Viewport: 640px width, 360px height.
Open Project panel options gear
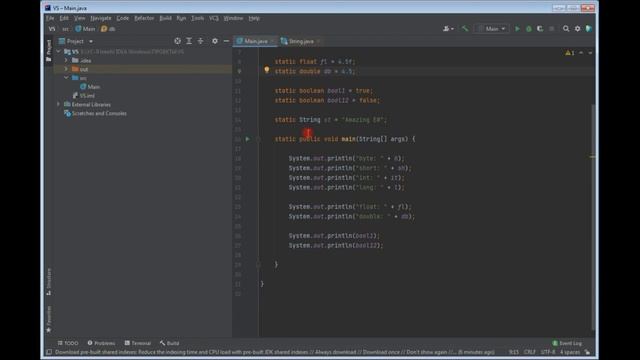coord(215,41)
